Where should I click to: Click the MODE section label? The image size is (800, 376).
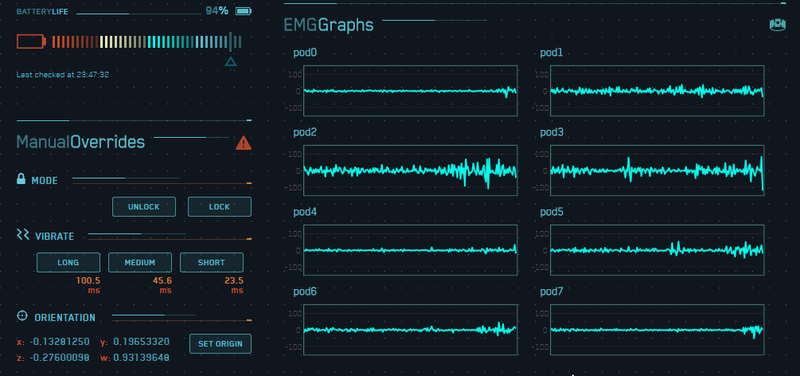point(44,181)
